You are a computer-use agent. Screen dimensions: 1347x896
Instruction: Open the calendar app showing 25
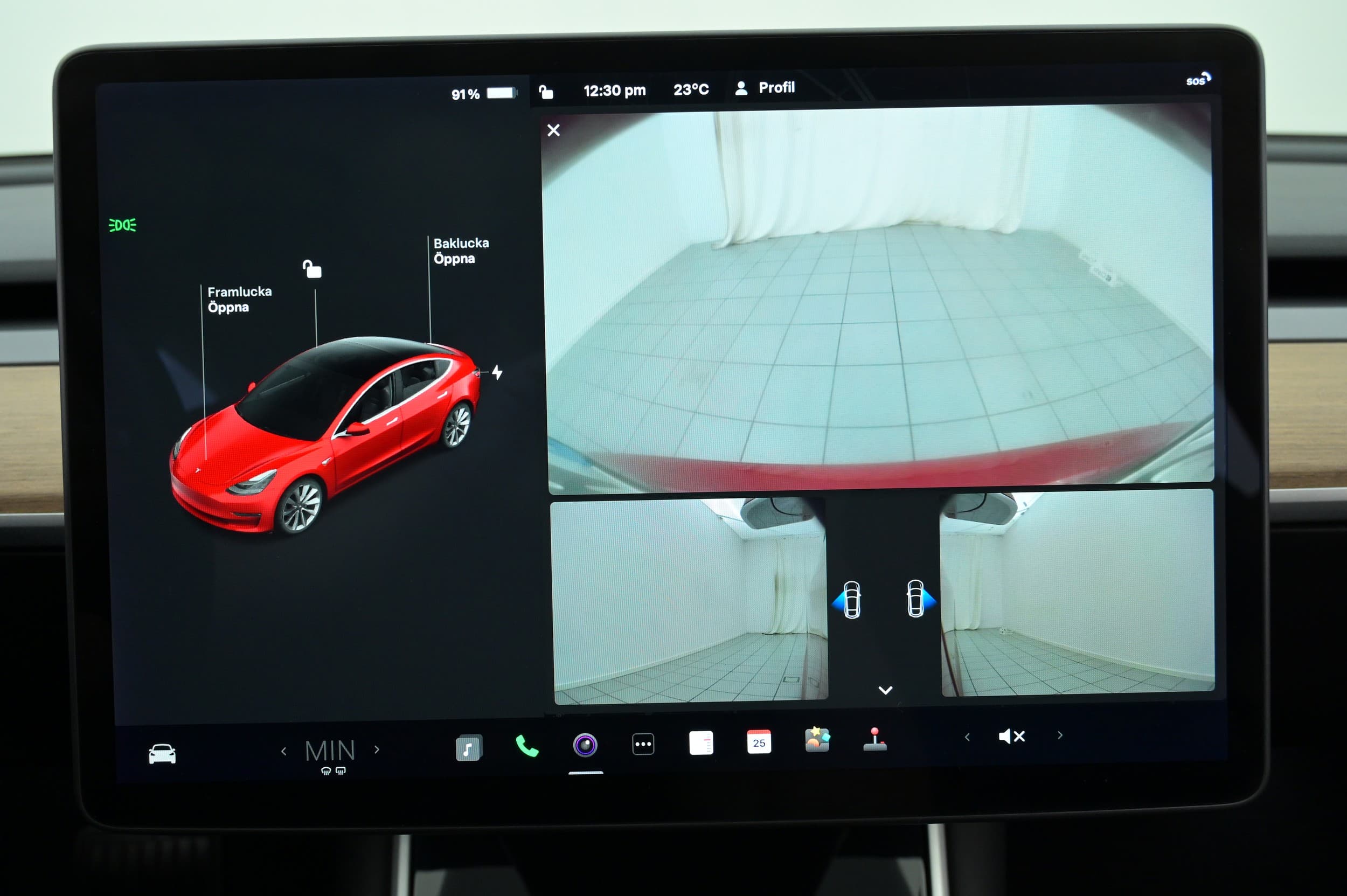[759, 742]
